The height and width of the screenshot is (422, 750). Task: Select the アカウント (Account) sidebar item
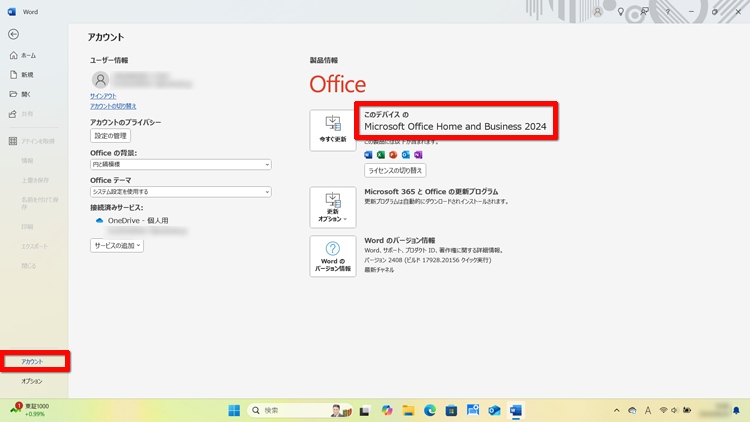[x=33, y=361]
